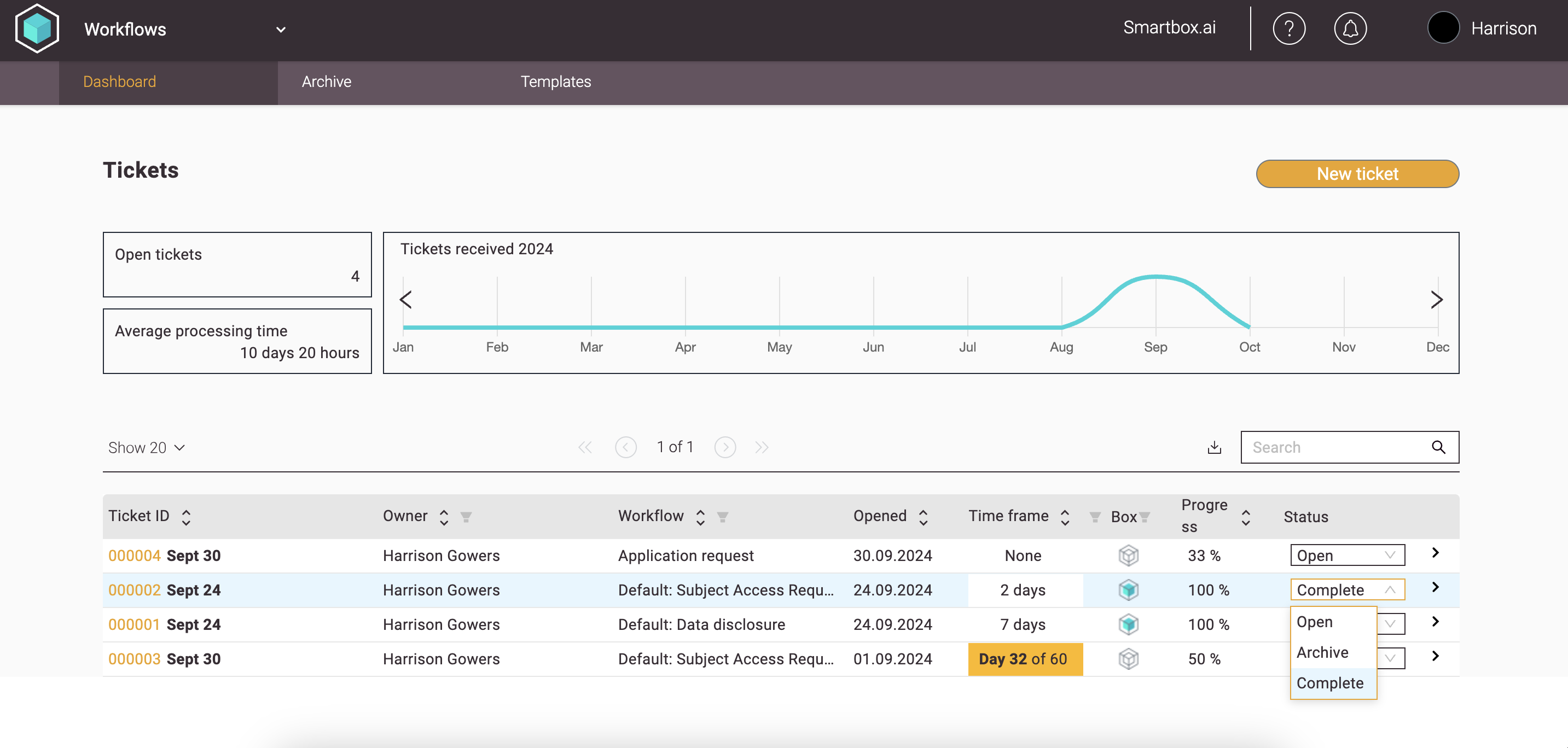This screenshot has width=1568, height=748.
Task: Expand the Workflows module dropdown
Action: pos(281,30)
